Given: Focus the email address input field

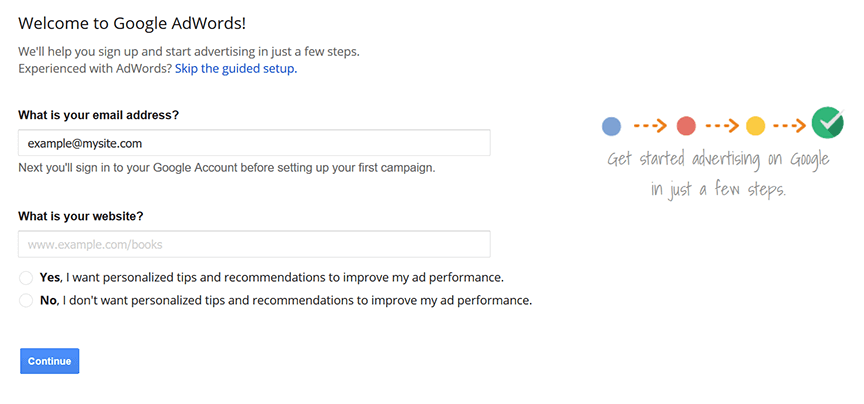Looking at the screenshot, I should click(x=254, y=143).
